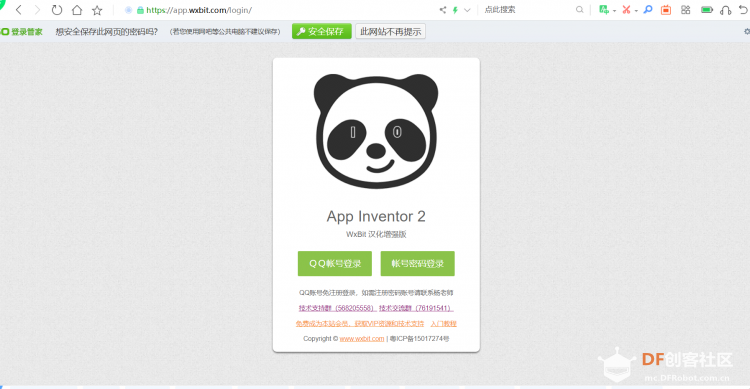Screen dimensions: 750x389
Task: Click the panda logo image
Action: coord(376,131)
